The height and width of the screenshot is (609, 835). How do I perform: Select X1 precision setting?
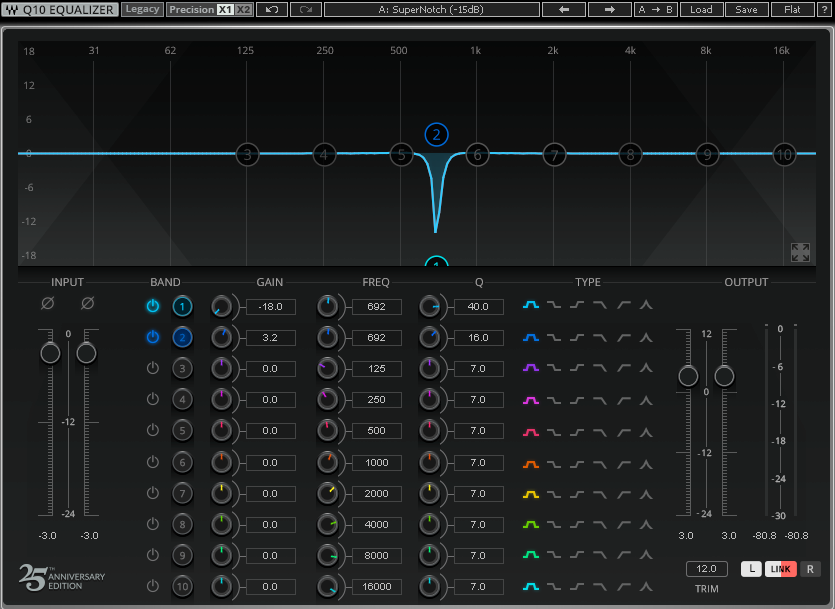(225, 10)
